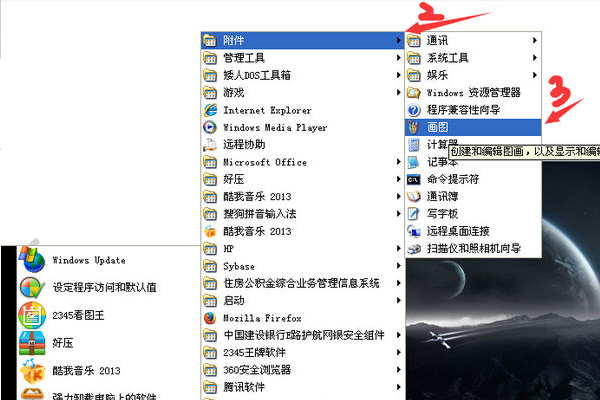Click the 酷我音乐 2013 icon in the left panel
This screenshot has width=600, height=400.
(32, 371)
